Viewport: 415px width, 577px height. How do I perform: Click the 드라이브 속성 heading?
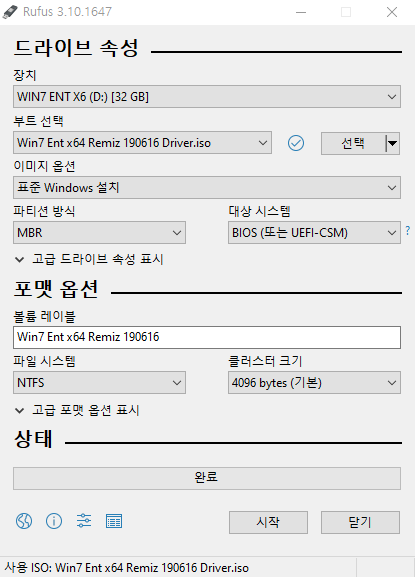tap(77, 48)
